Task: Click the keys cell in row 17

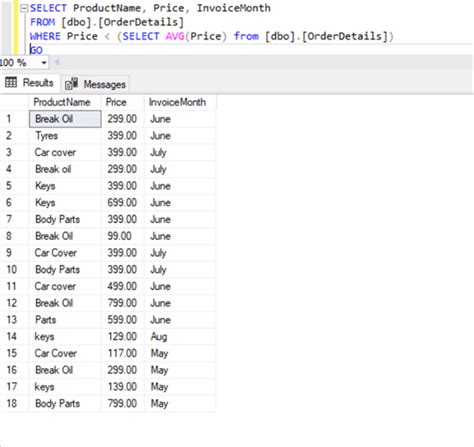Action: tap(65, 387)
